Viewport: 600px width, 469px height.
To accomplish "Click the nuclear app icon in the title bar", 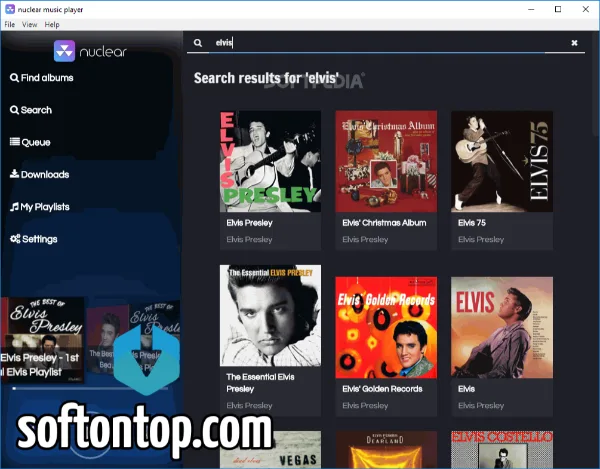I will [10, 9].
